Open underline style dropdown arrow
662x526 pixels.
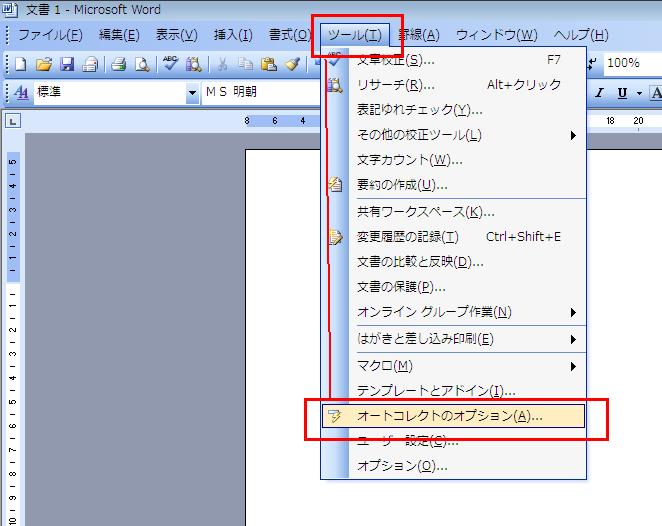[x=639, y=93]
